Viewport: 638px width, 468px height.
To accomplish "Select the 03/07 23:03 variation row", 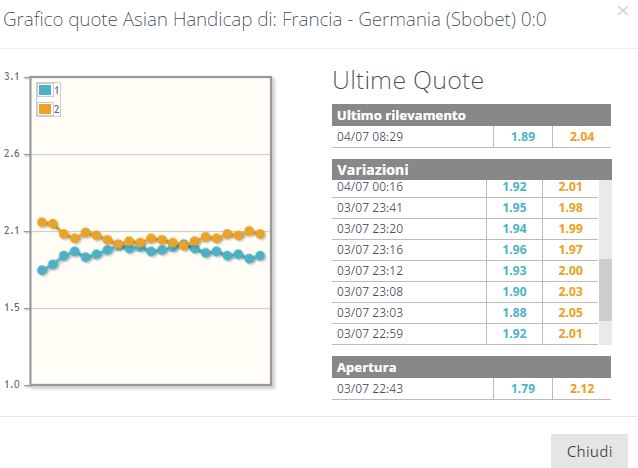I will (465, 313).
